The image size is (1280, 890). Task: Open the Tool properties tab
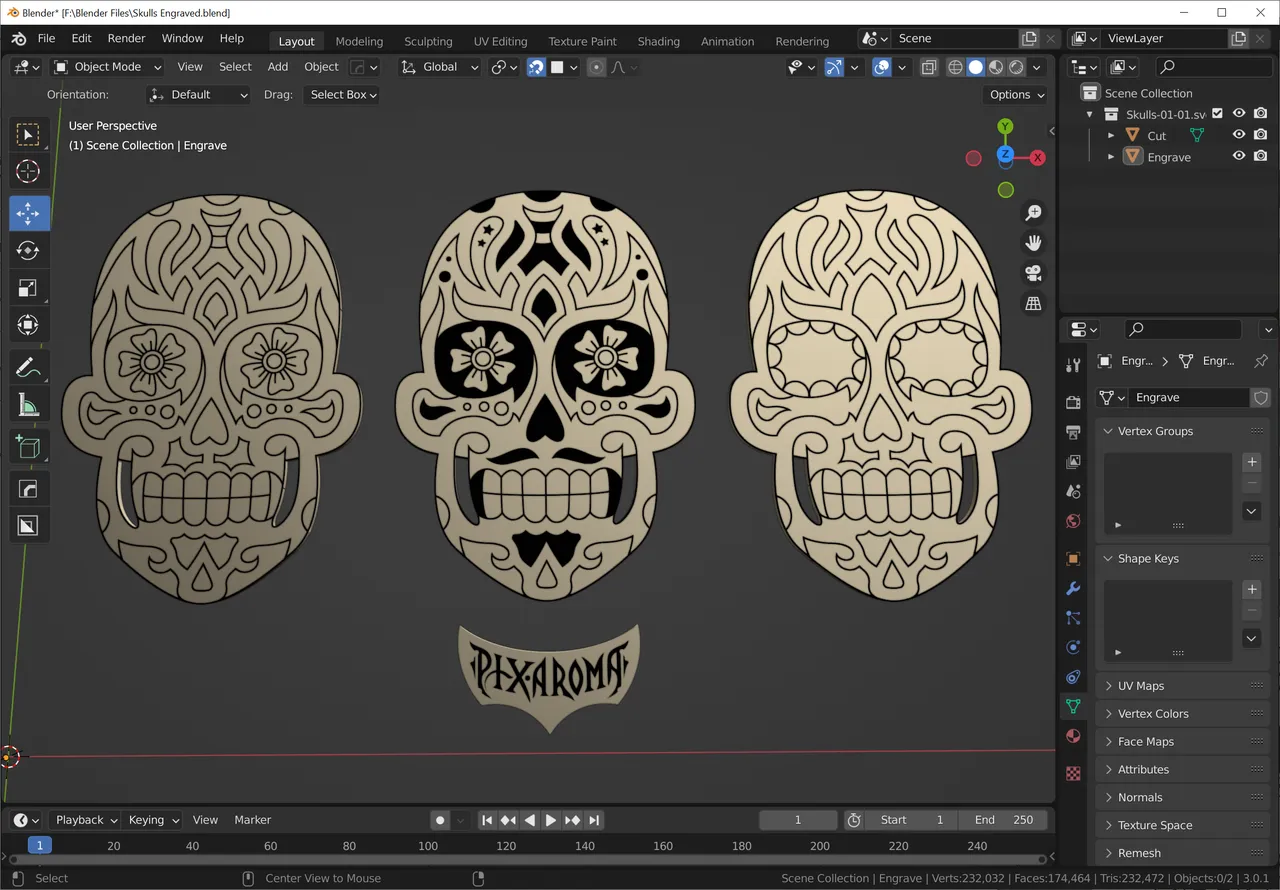click(x=1073, y=366)
